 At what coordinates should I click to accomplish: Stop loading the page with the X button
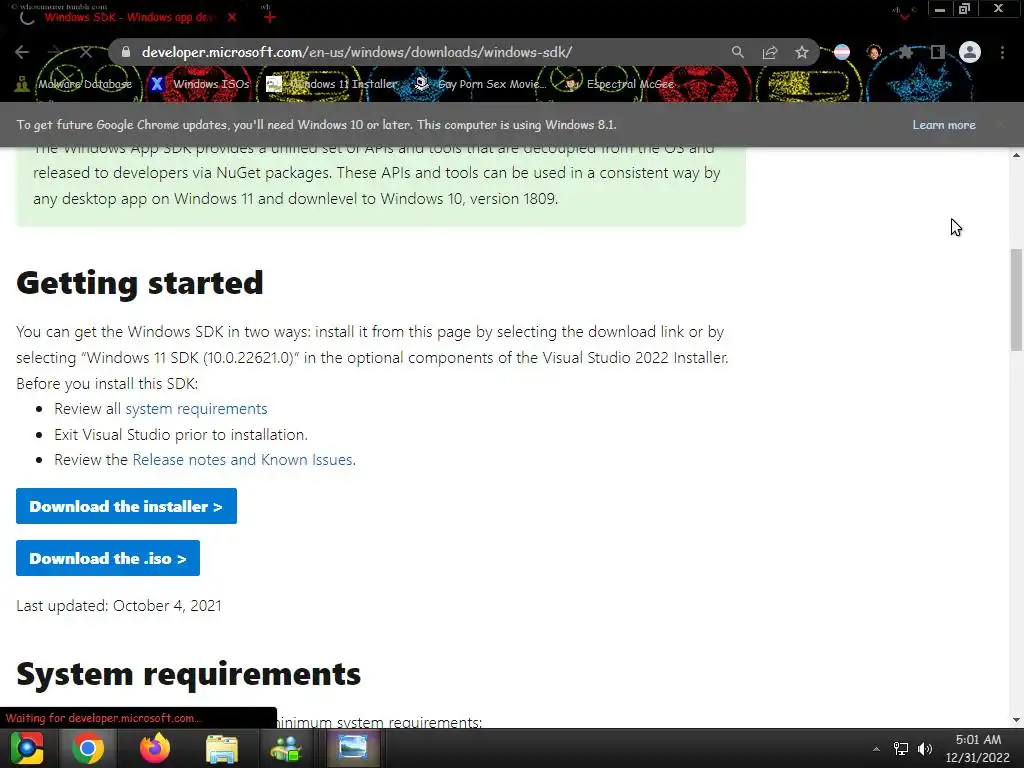click(86, 52)
